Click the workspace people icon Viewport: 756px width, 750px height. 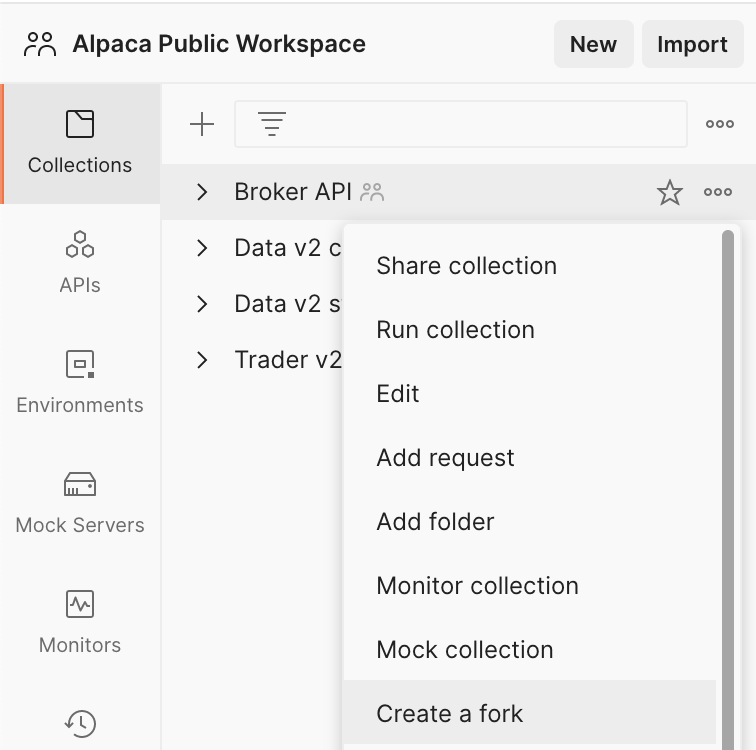pos(40,44)
